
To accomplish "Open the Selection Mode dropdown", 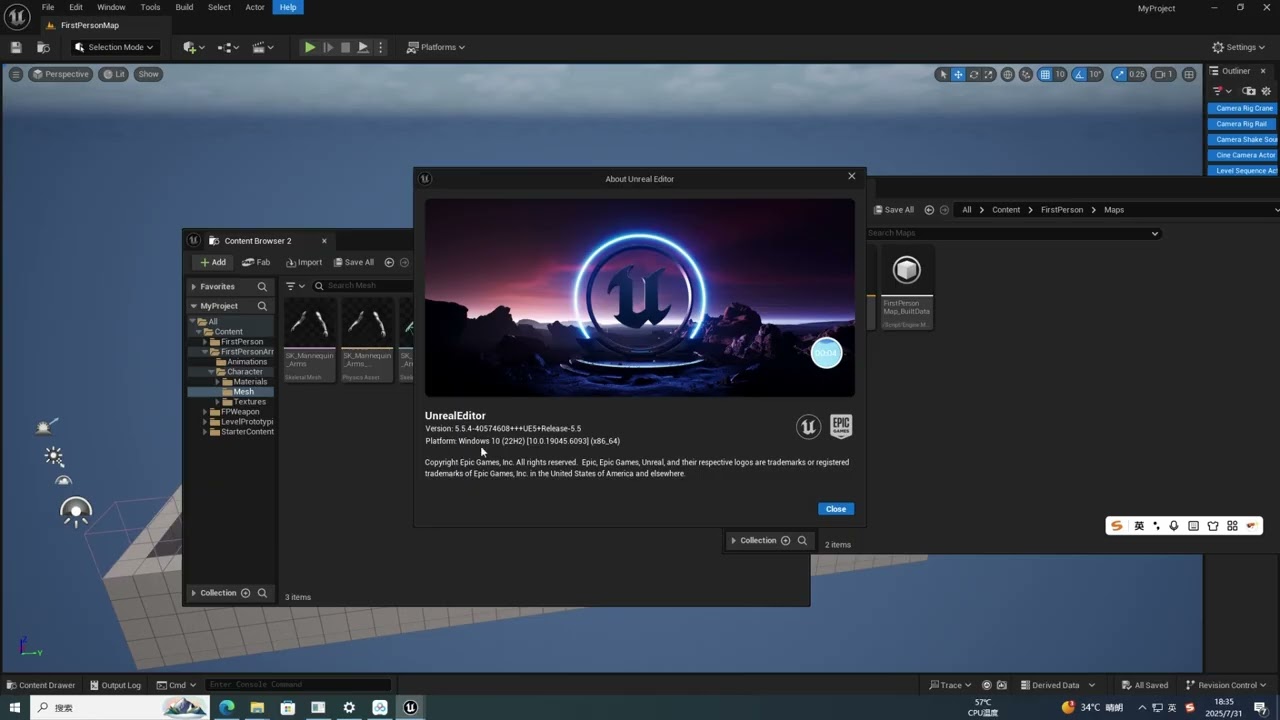I will 114,47.
